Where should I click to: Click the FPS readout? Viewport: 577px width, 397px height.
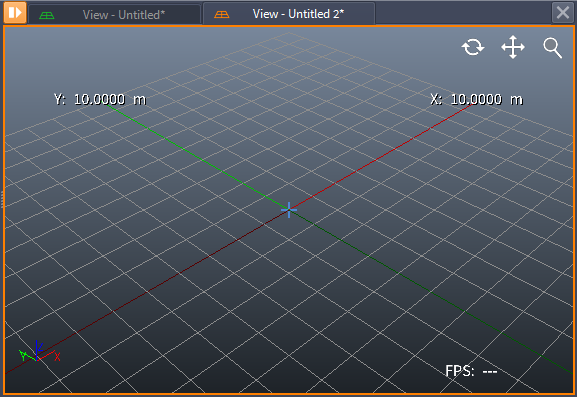pyautogui.click(x=471, y=371)
